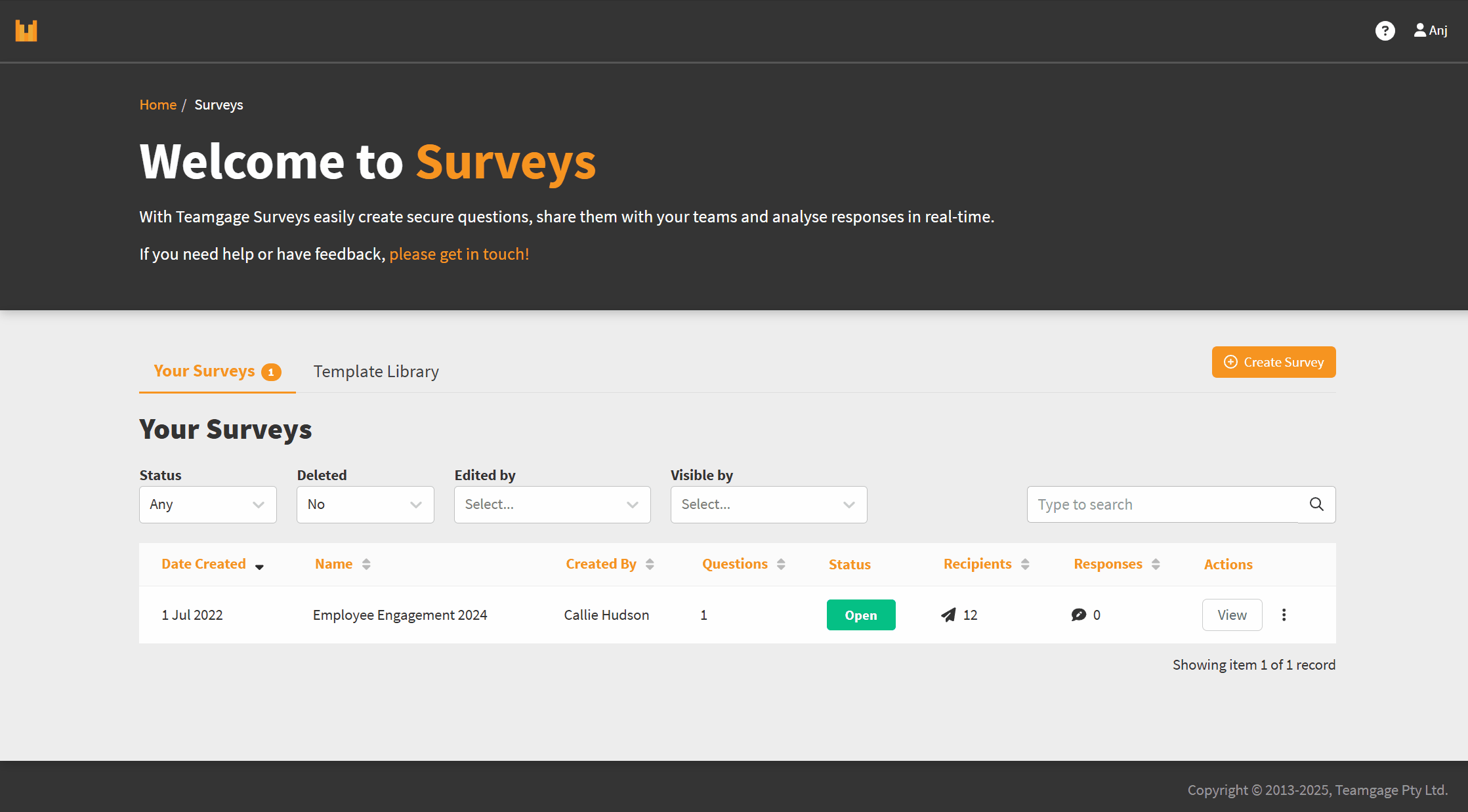This screenshot has width=1468, height=812.
Task: Click the search magnifier icon
Action: pos(1316,504)
